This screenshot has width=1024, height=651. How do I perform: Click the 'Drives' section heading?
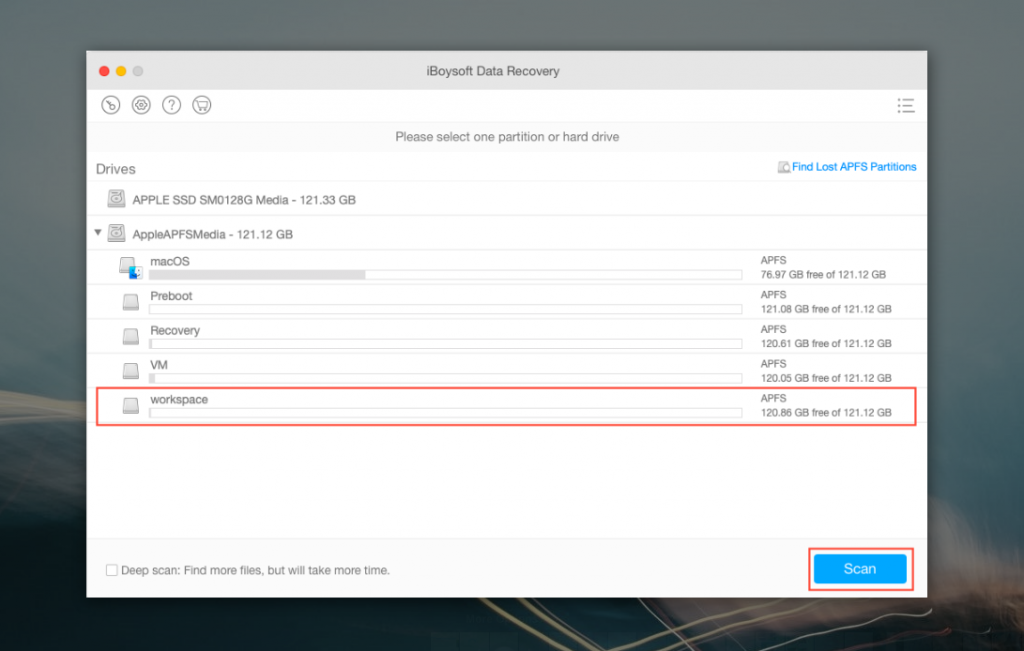click(x=116, y=169)
